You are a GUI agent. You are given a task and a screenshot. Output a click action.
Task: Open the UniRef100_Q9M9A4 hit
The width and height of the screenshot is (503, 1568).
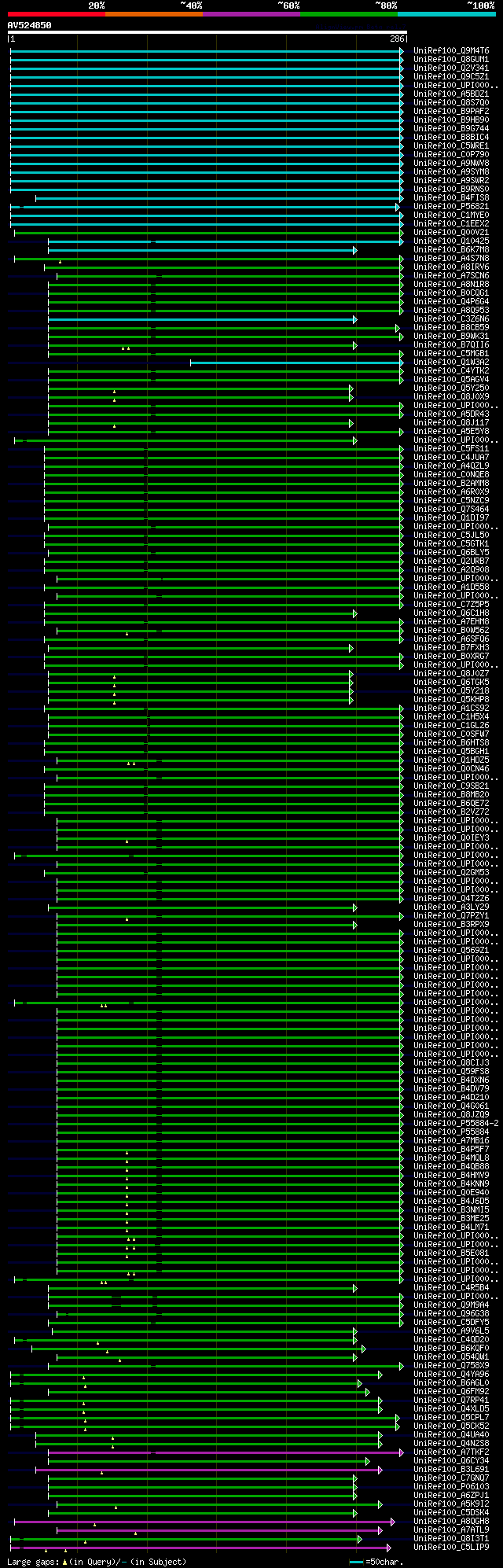coord(451,1305)
